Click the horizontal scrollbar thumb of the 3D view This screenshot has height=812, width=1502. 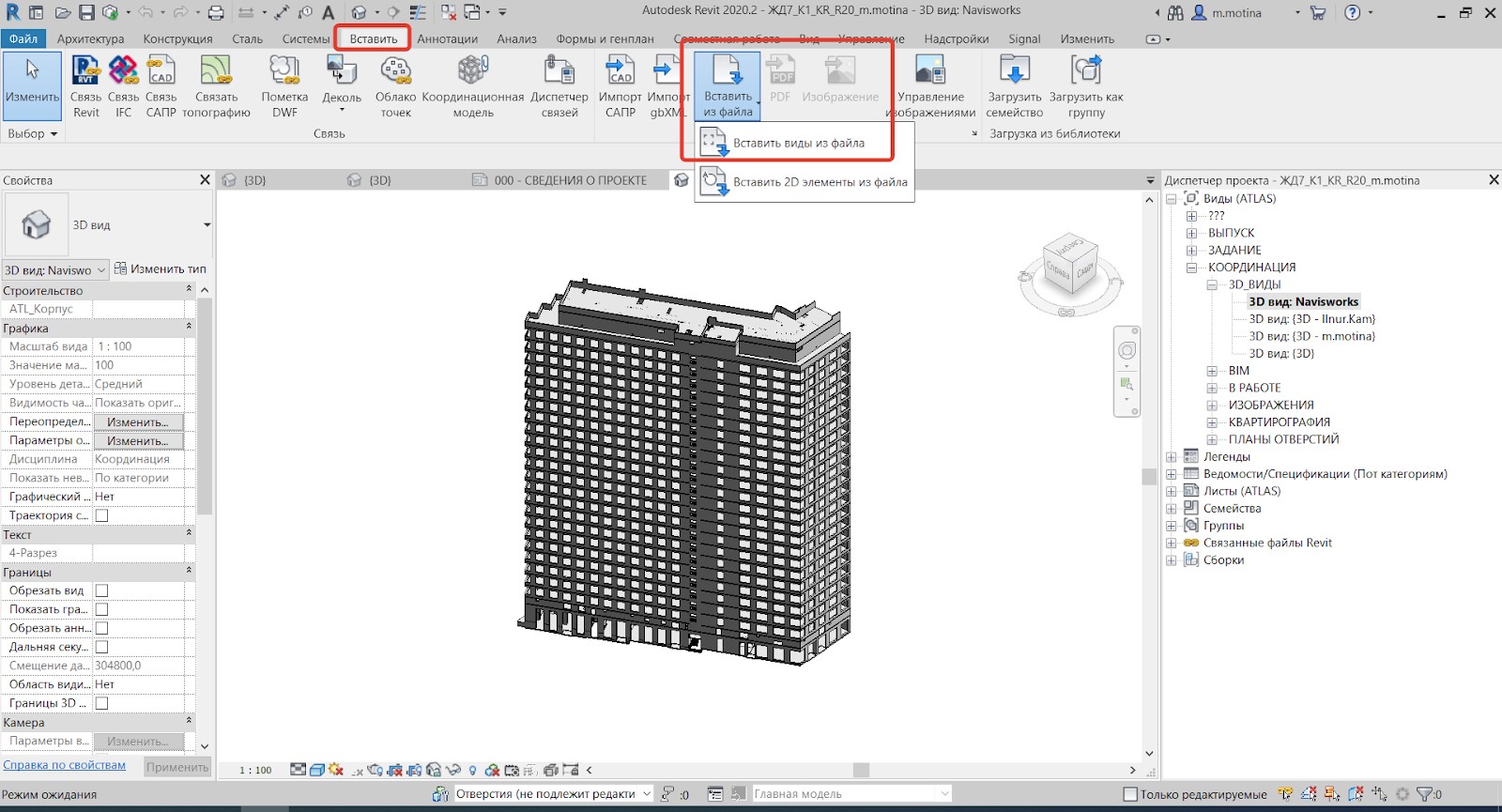861,770
